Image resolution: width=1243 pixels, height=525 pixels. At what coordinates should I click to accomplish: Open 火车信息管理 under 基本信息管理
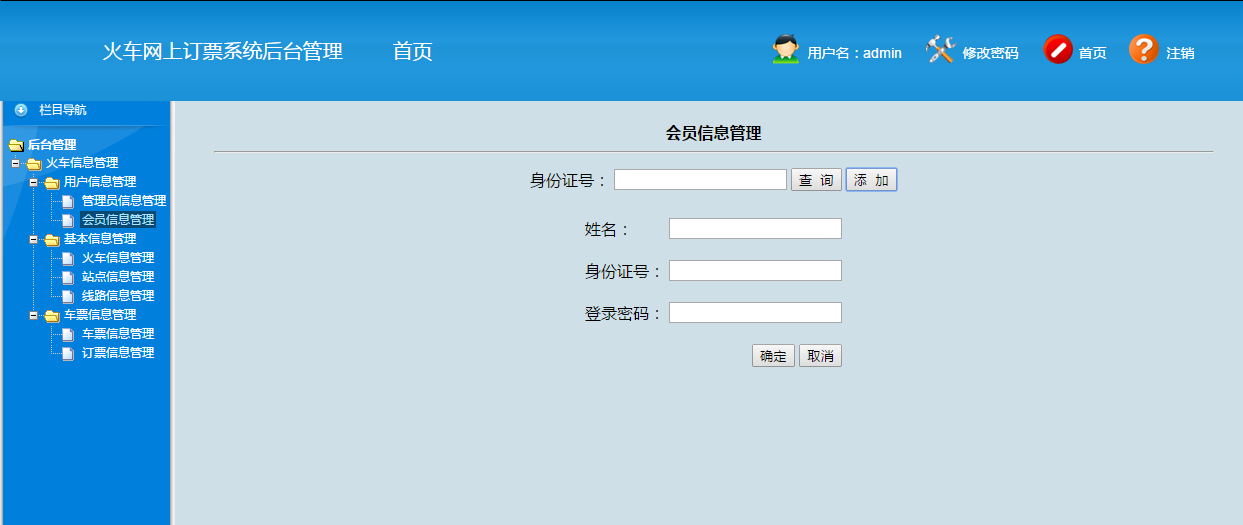tap(118, 258)
